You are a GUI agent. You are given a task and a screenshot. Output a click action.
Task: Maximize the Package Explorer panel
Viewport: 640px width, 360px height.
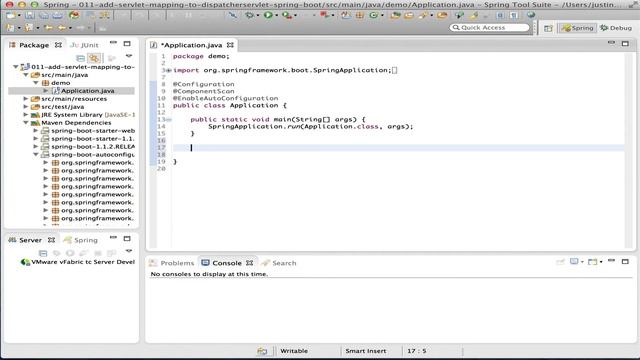[x=127, y=44]
